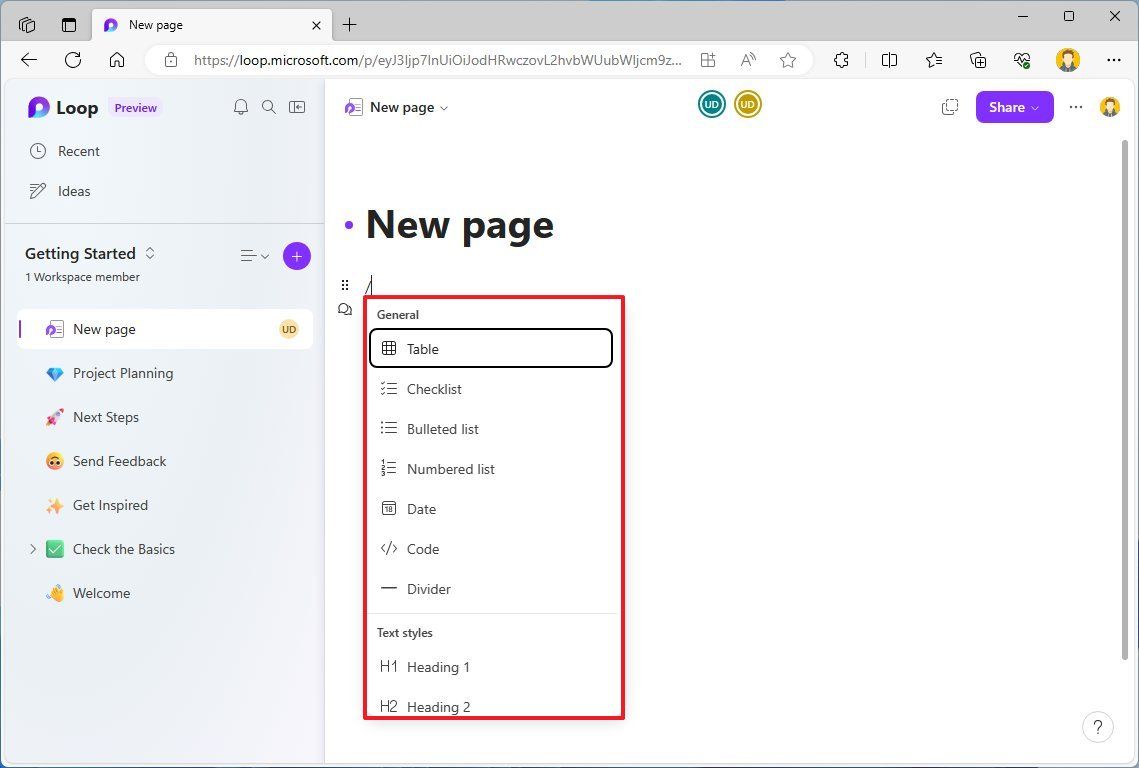The image size is (1139, 768).
Task: Open comments via the speech bubble icon
Action: [x=344, y=309]
